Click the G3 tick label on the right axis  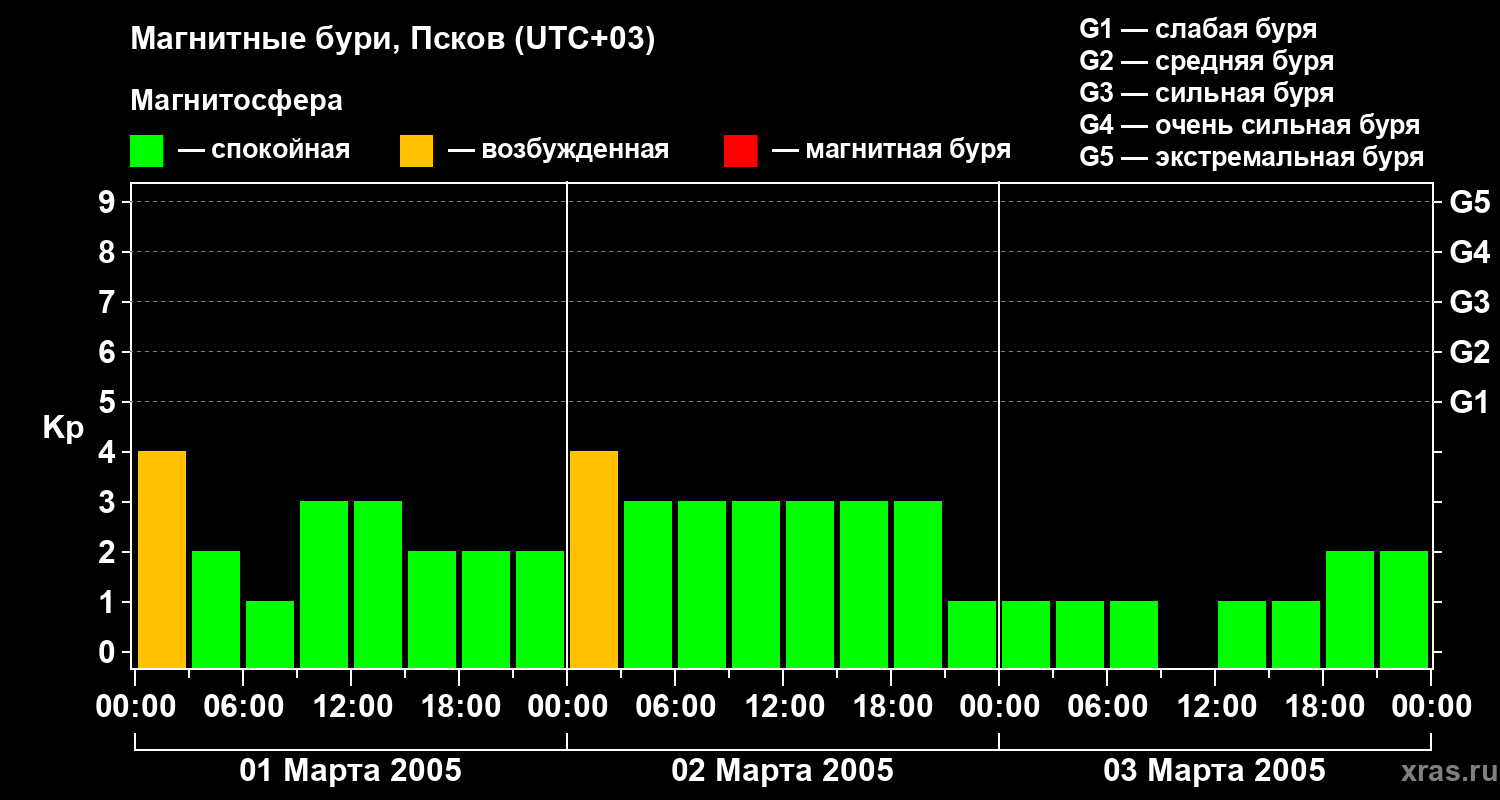[1469, 302]
